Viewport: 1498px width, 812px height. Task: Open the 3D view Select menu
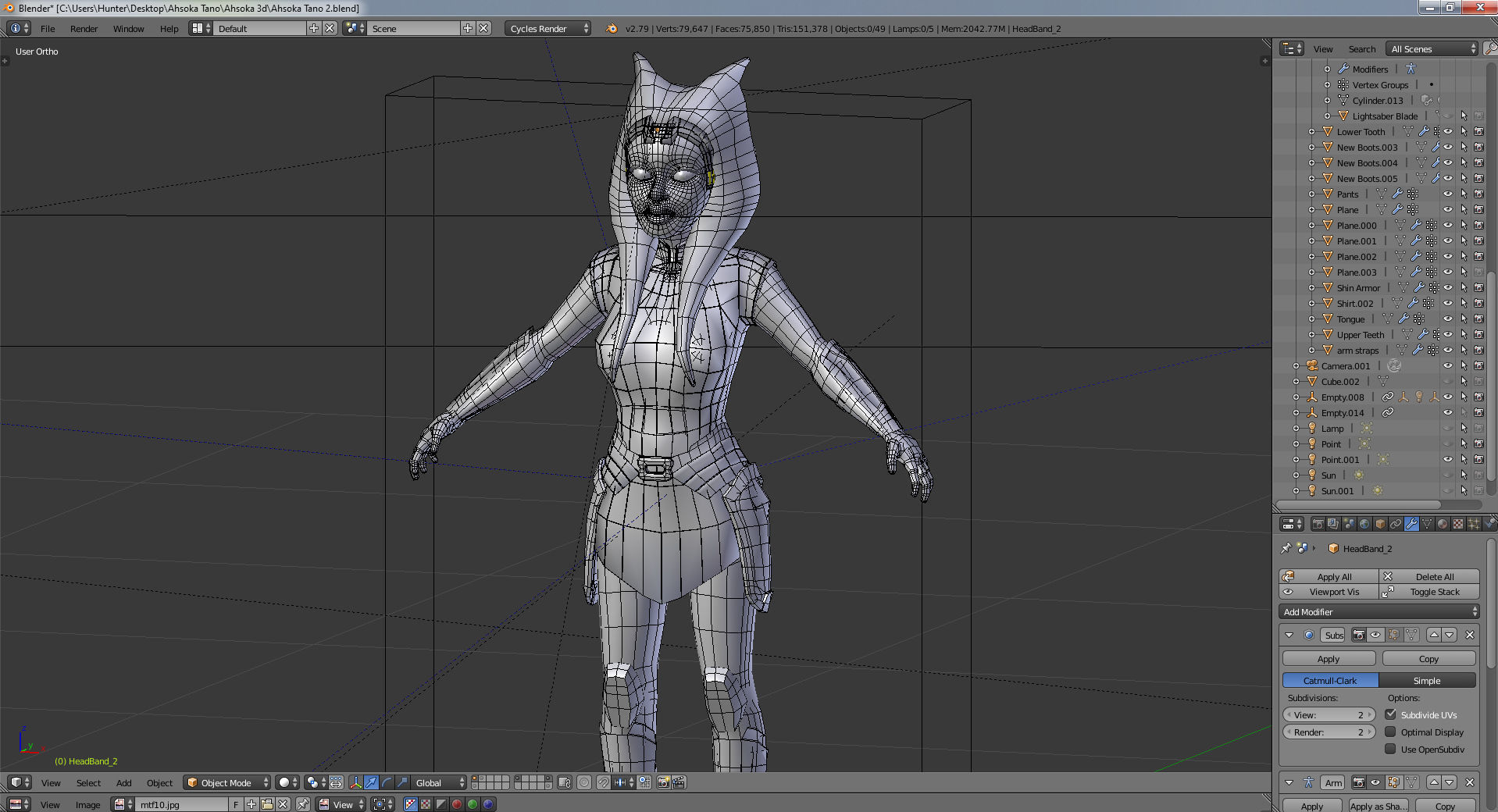(x=88, y=782)
